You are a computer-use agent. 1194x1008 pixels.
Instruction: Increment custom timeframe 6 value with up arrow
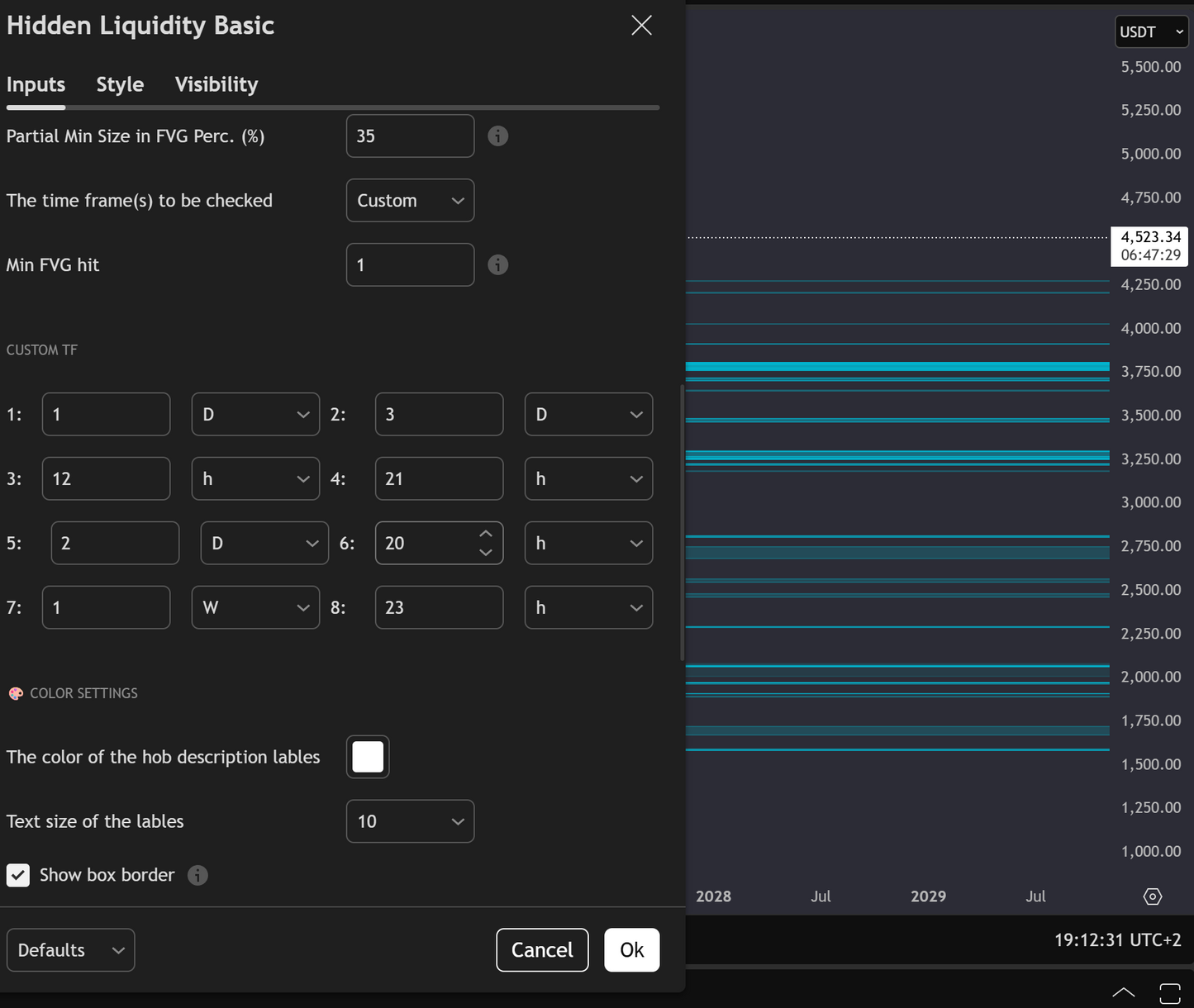(x=486, y=535)
